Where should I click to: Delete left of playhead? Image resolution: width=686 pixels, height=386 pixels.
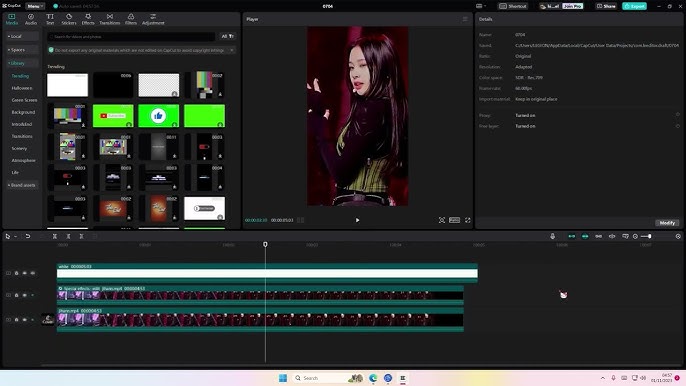click(68, 236)
